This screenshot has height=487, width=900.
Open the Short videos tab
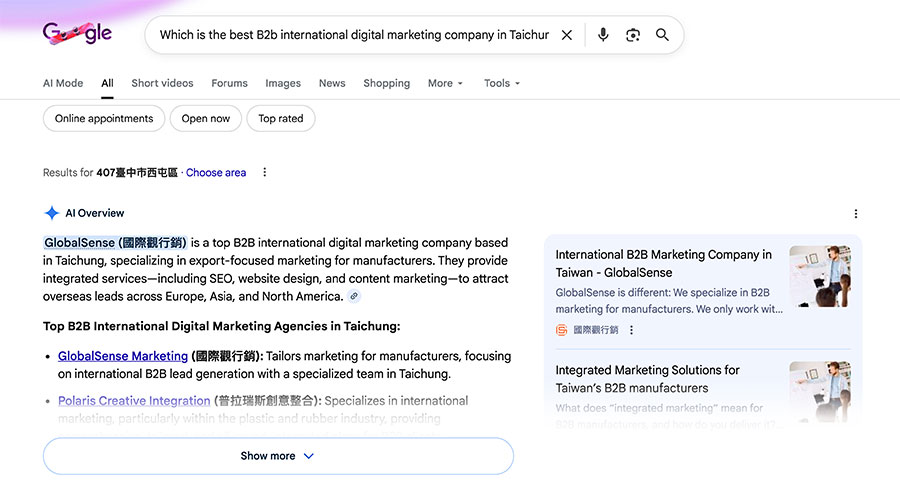point(162,83)
